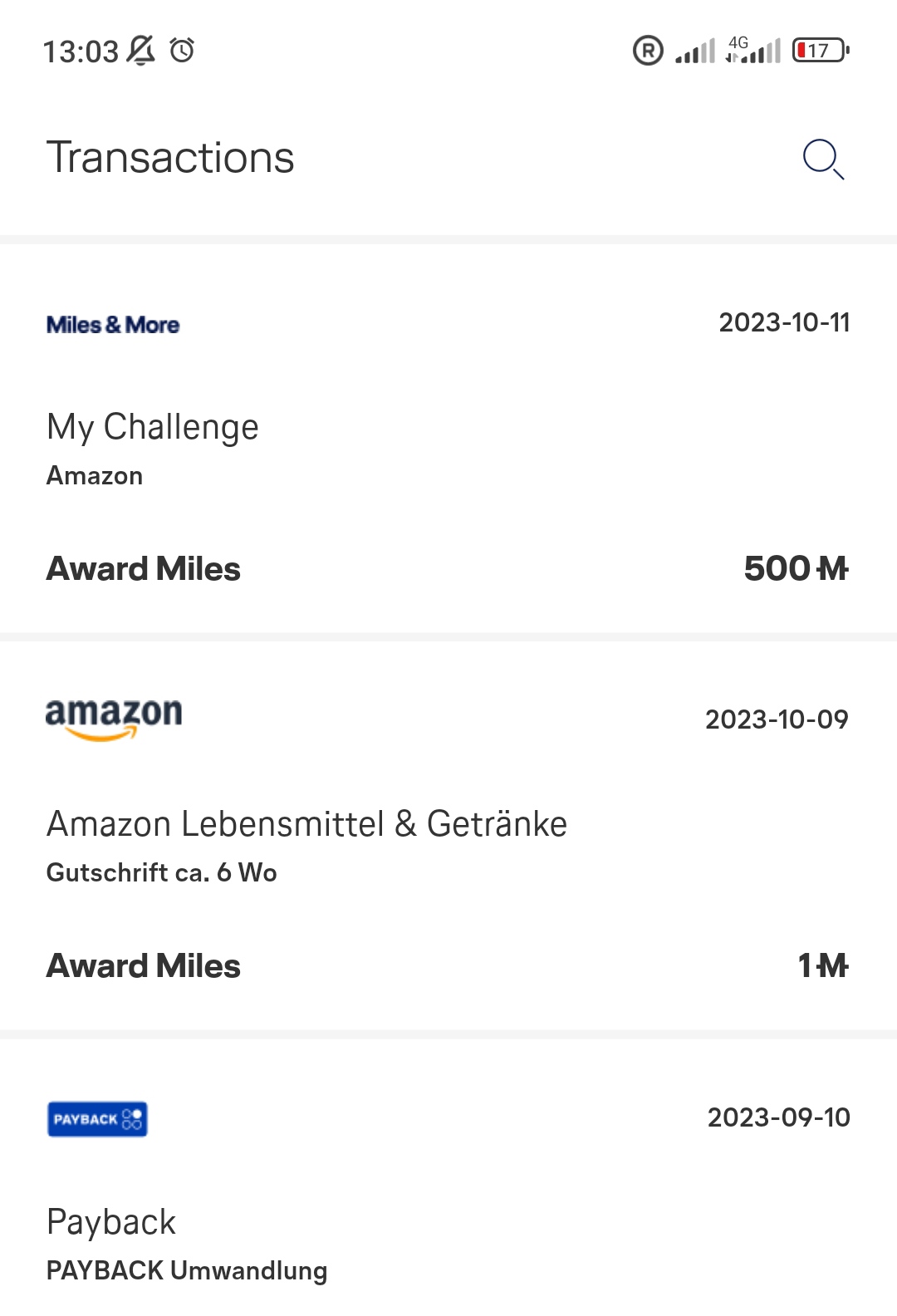Tap the Transactions page title

170,158
